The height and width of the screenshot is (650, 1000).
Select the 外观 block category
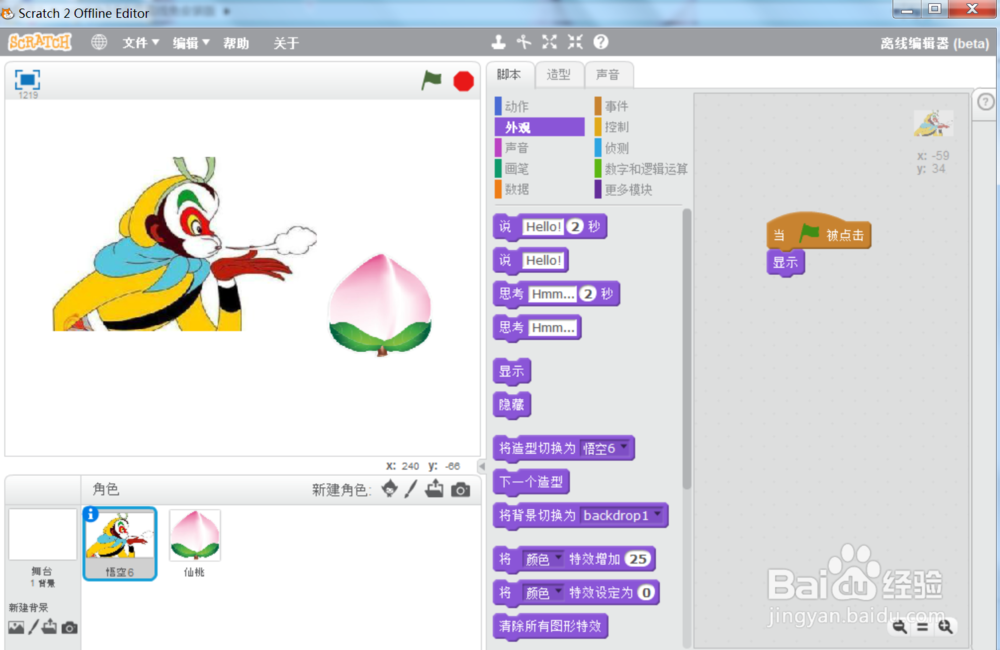tap(539, 127)
